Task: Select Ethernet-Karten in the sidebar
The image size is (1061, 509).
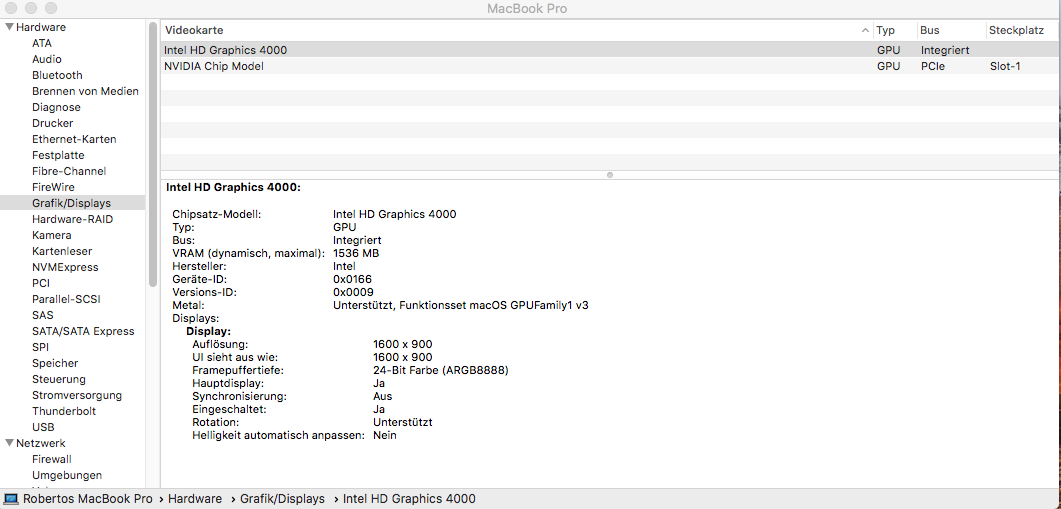Action: point(74,139)
